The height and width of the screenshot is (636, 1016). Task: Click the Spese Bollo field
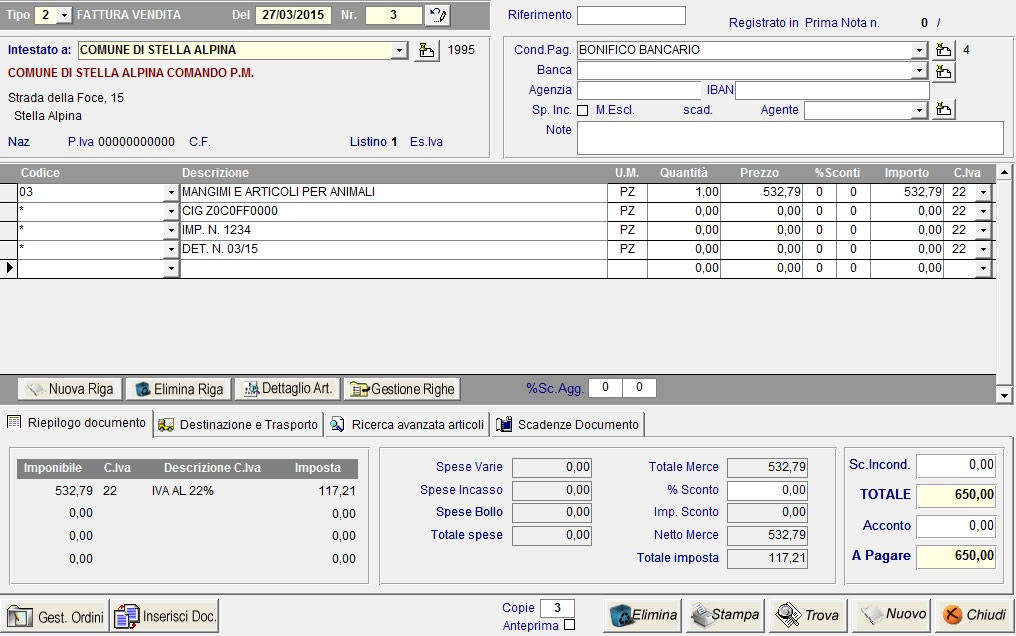click(x=551, y=512)
